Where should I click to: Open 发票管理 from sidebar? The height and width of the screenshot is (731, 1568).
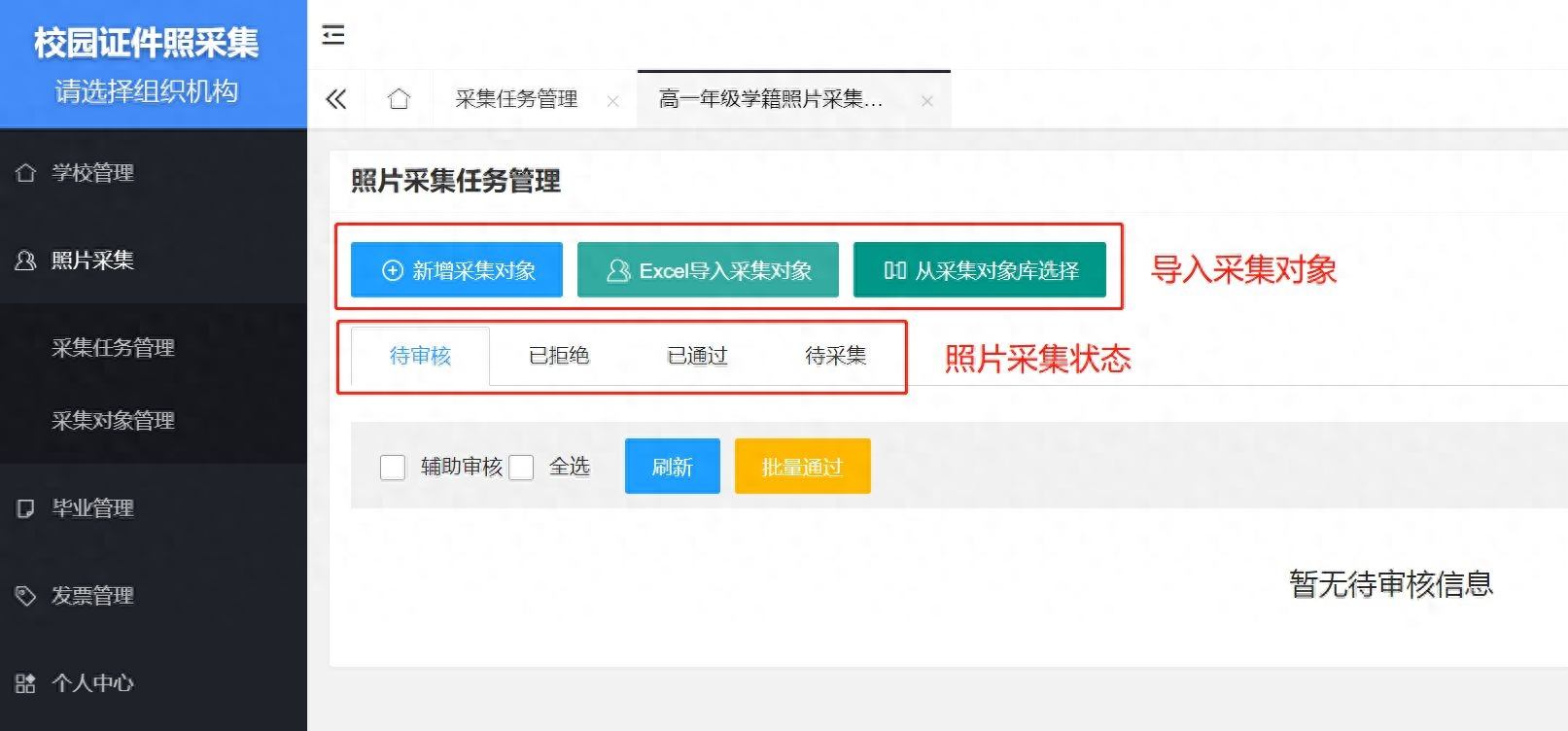[x=92, y=596]
